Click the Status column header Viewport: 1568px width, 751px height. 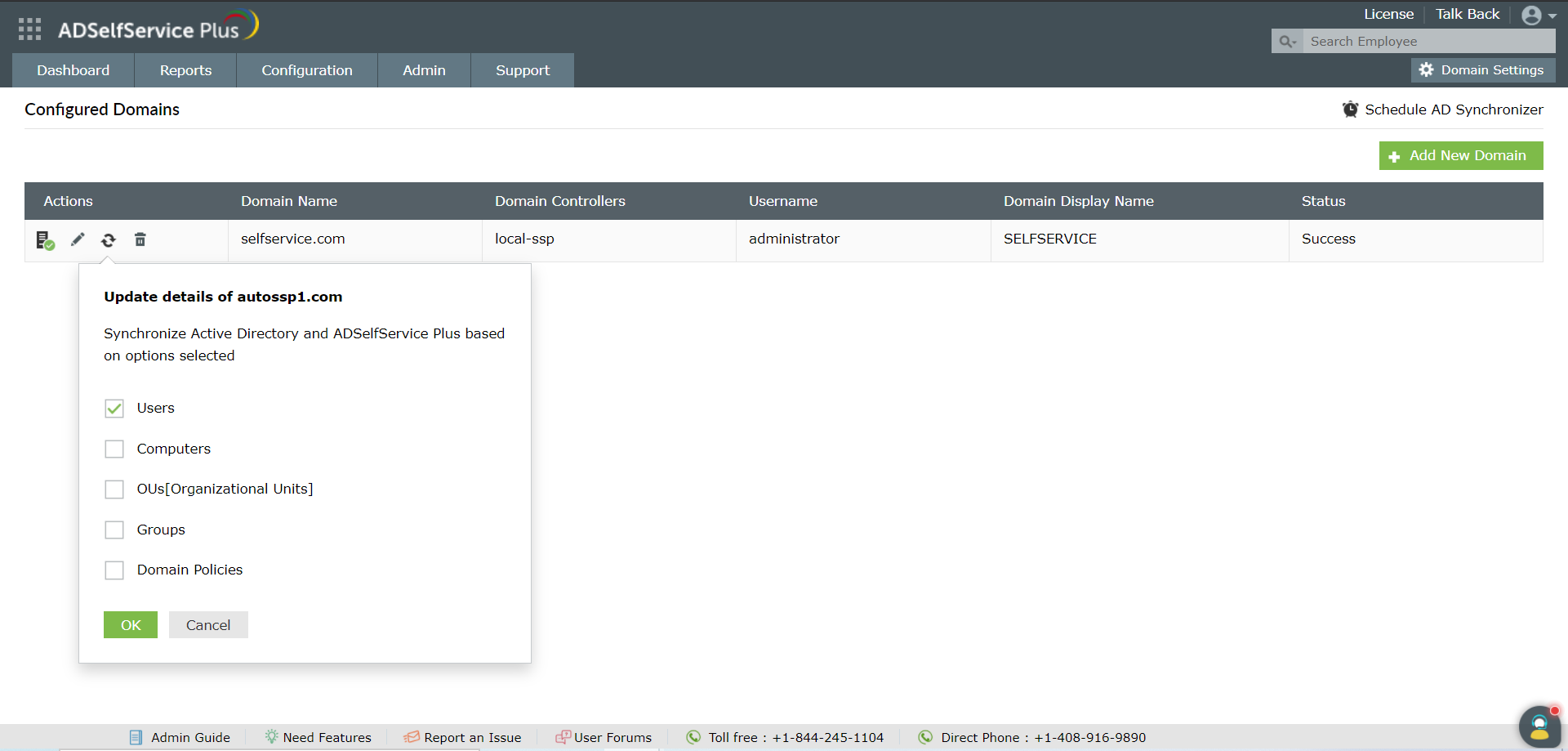click(x=1323, y=201)
